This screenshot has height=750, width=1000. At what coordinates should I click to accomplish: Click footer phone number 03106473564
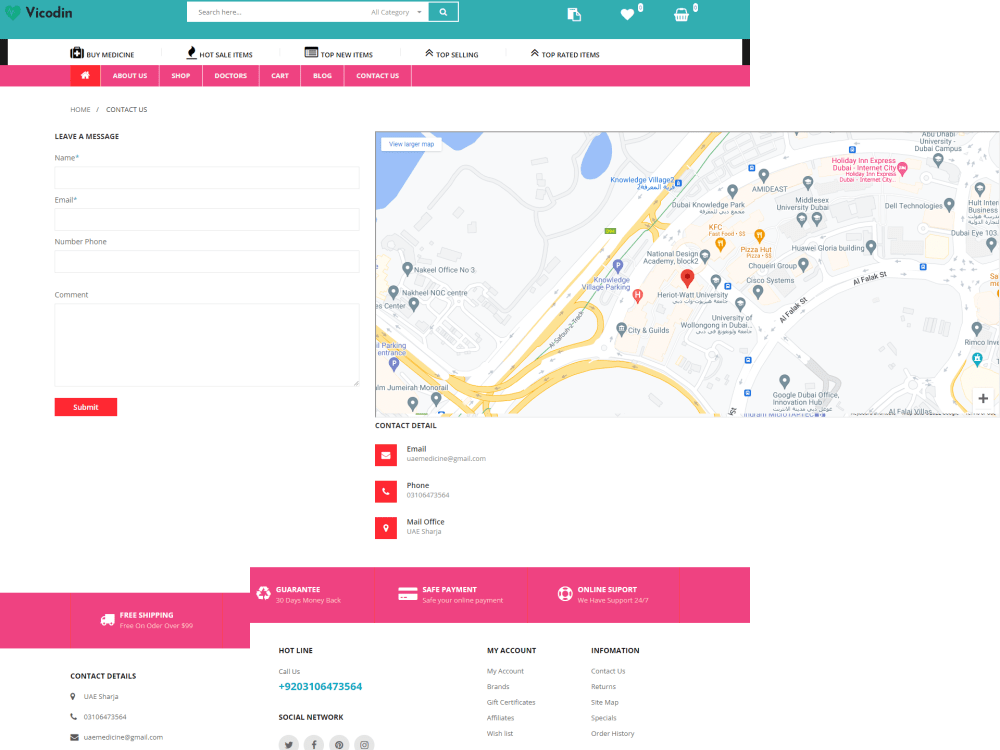click(105, 717)
